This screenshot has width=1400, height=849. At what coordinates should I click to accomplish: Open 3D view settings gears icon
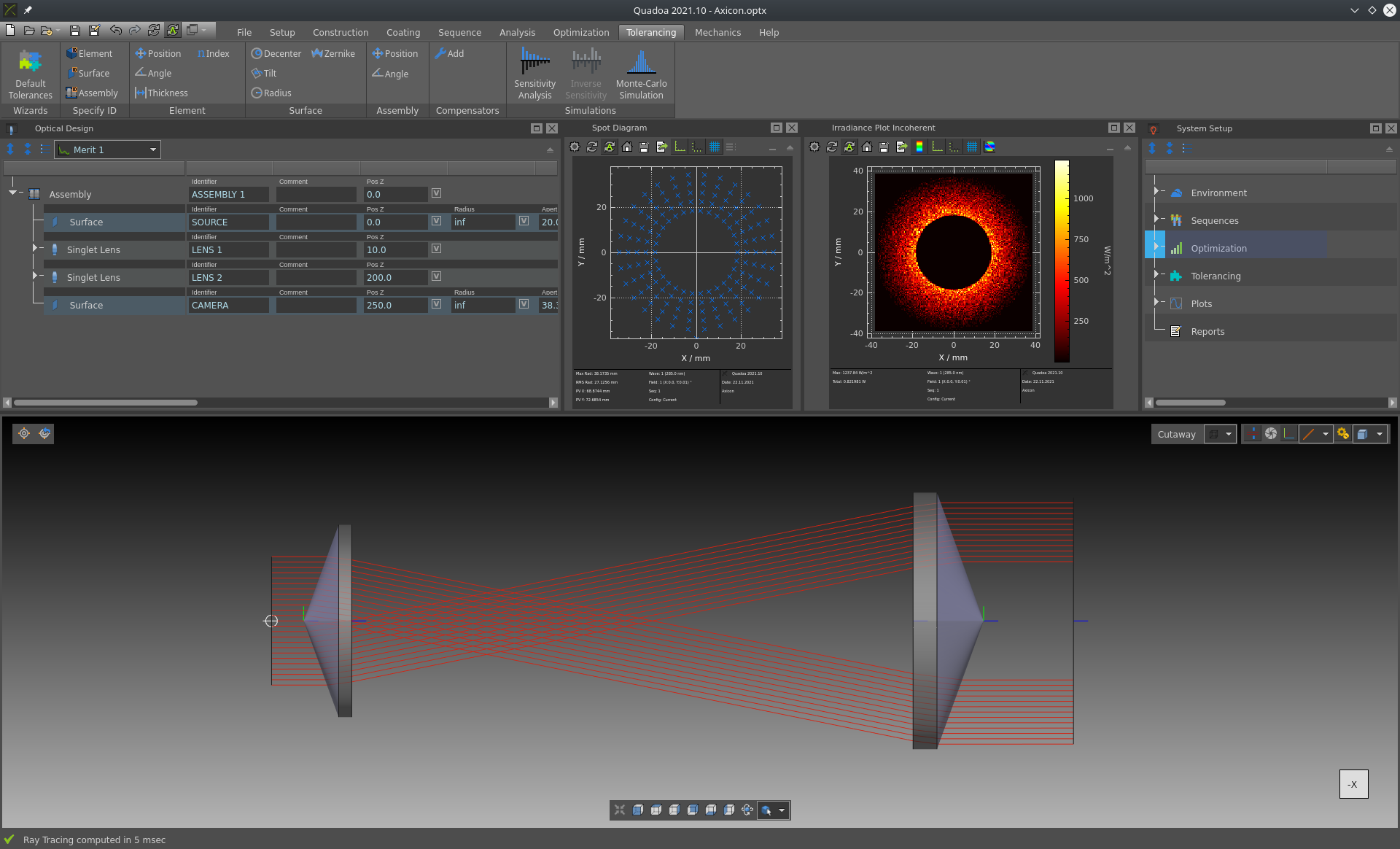(1343, 434)
